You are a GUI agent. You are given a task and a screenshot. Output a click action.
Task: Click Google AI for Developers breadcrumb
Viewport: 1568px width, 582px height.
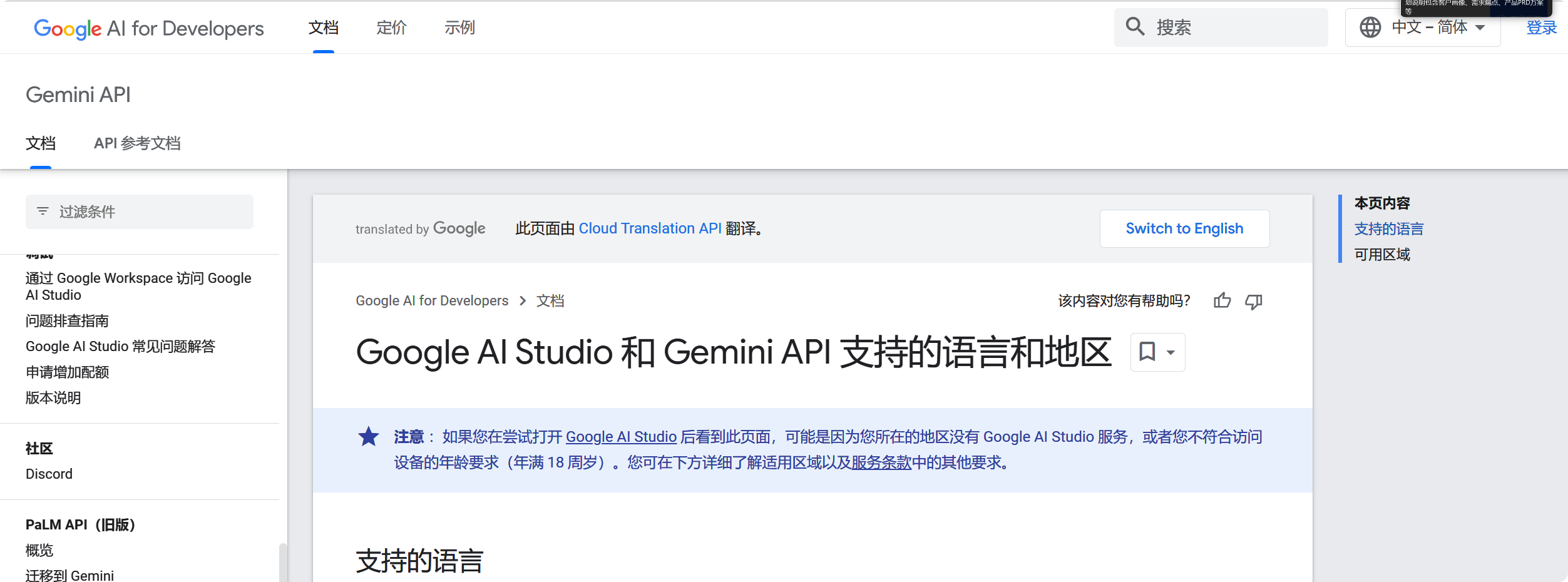coord(432,301)
